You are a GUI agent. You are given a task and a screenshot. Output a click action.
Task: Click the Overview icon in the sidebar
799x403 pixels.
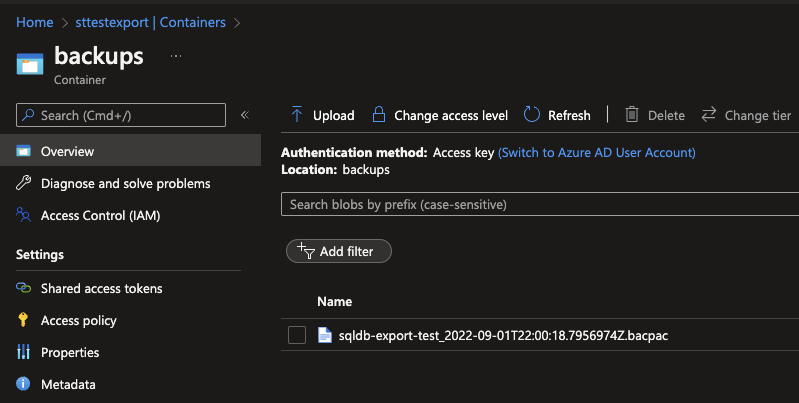click(x=23, y=151)
